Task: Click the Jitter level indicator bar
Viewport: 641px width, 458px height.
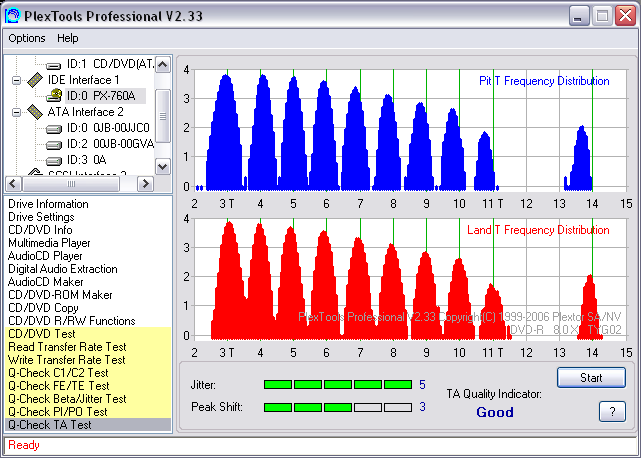Action: (338, 384)
